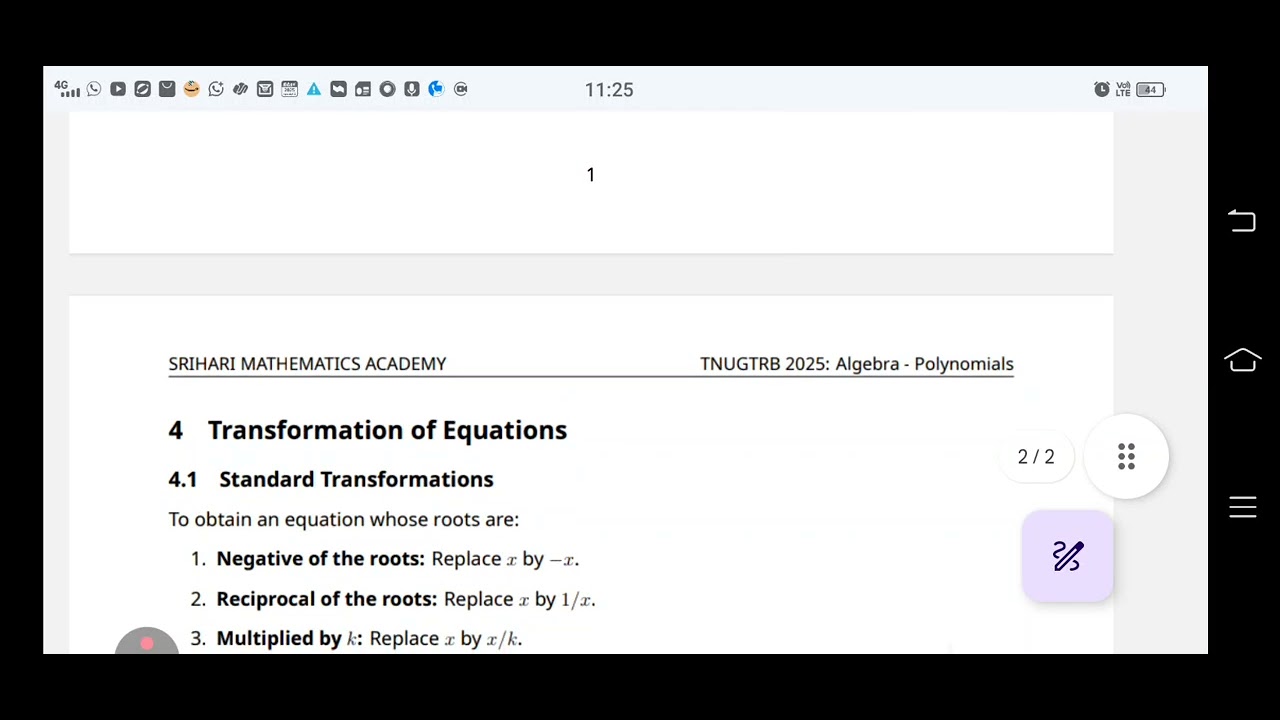Tap the alarm clock status icon

click(x=1101, y=89)
